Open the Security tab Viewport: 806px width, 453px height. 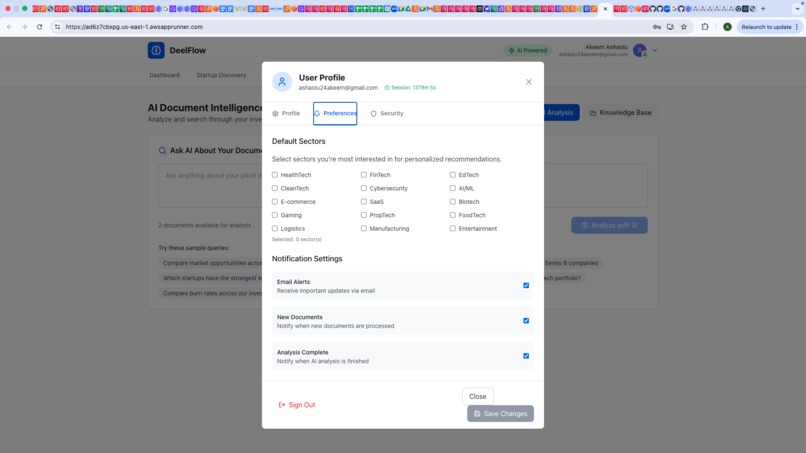pos(387,113)
